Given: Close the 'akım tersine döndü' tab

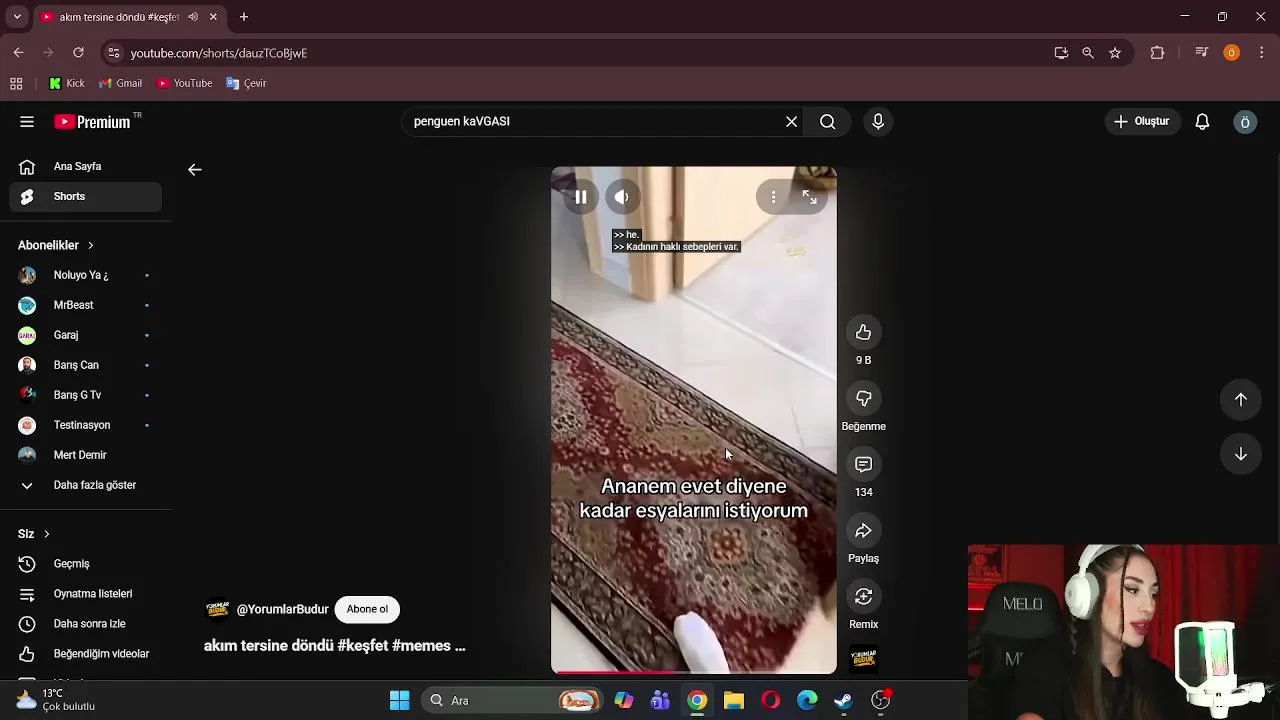Looking at the screenshot, I should click(x=213, y=17).
